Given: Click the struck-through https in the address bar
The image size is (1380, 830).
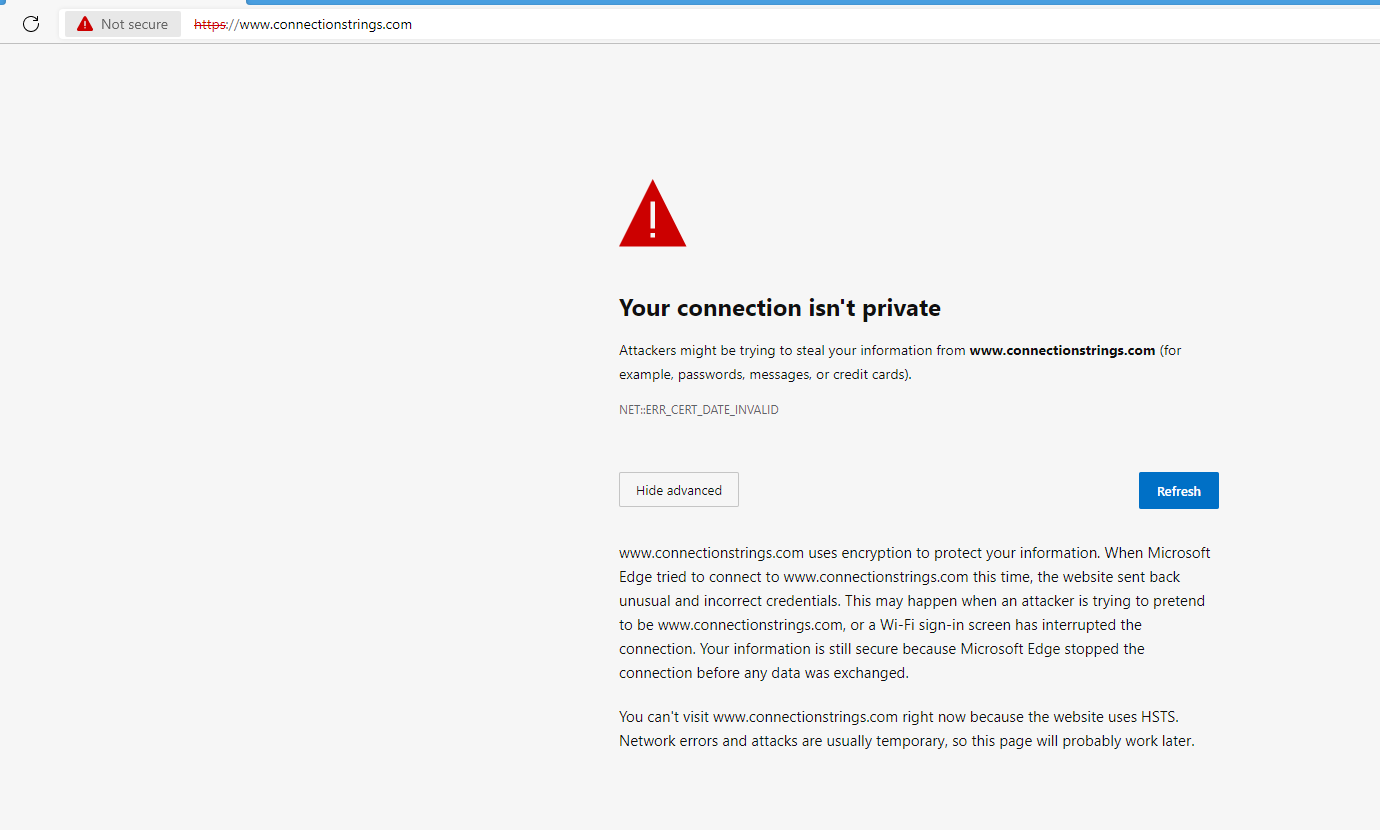Looking at the screenshot, I should (x=211, y=24).
